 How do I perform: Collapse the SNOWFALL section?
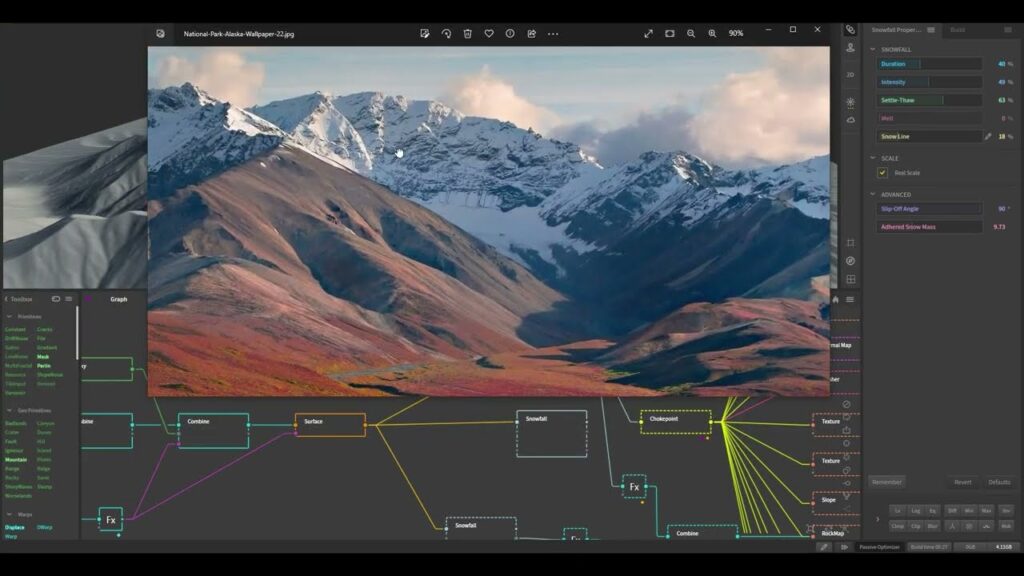[x=872, y=49]
